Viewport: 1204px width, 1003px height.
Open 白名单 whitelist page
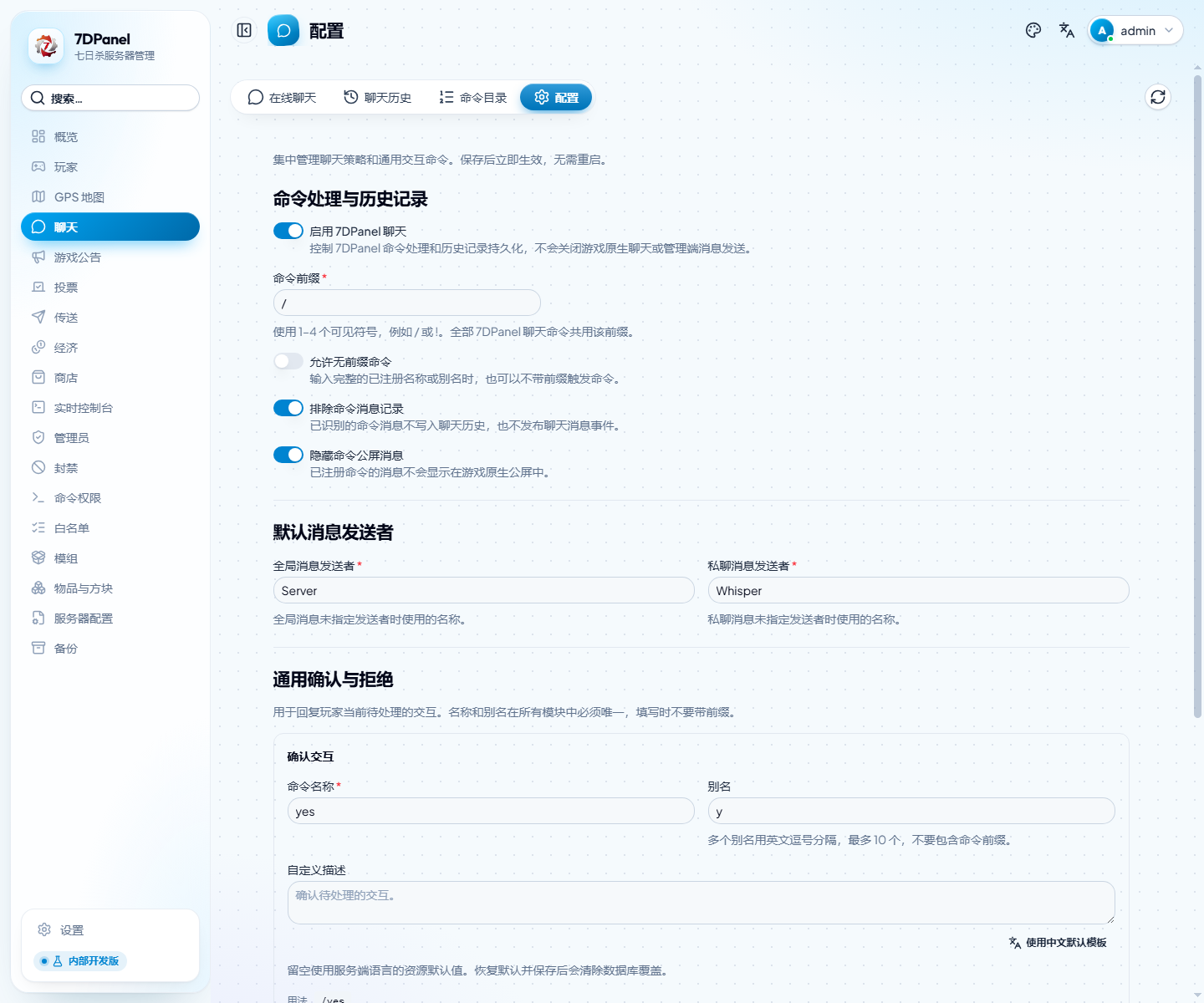pos(110,528)
